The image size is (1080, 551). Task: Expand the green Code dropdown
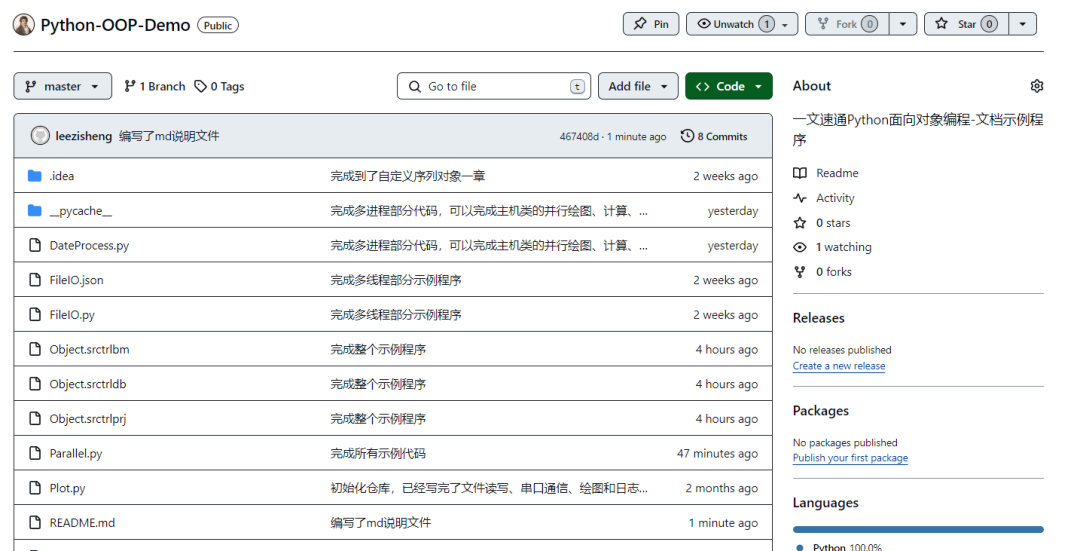pos(729,87)
